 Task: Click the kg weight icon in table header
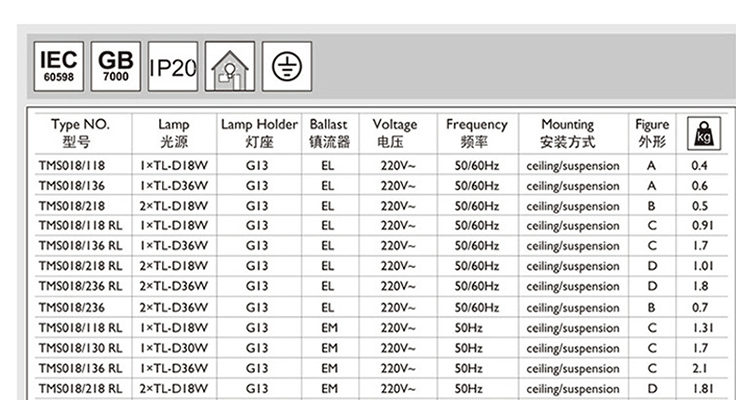(x=704, y=134)
